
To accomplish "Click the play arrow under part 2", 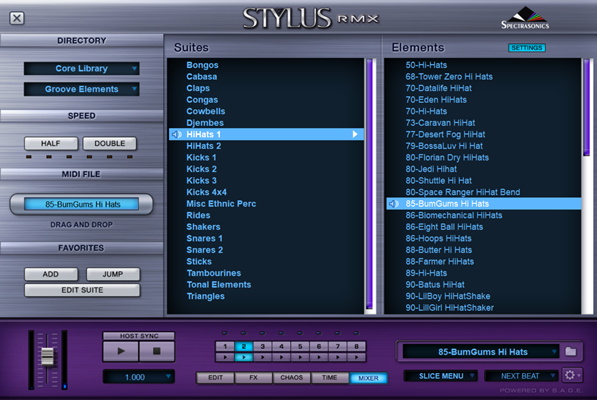I will pyautogui.click(x=244, y=357).
